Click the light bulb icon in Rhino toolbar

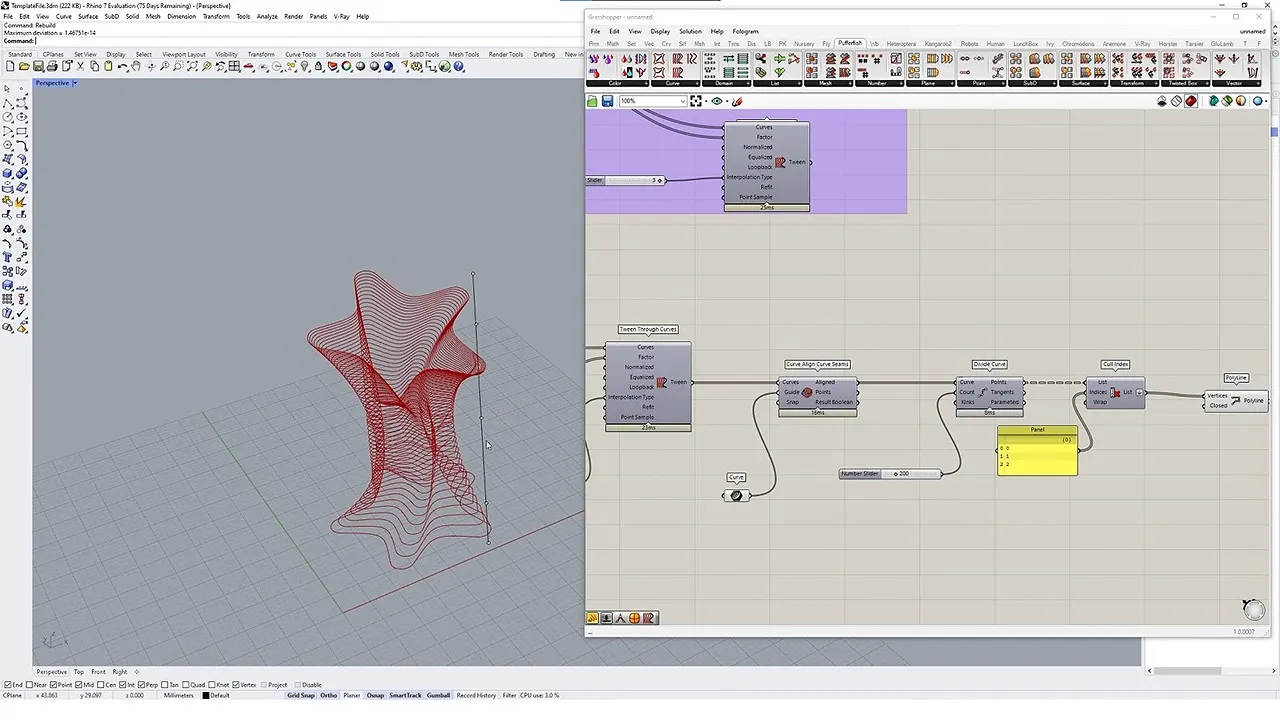click(306, 66)
